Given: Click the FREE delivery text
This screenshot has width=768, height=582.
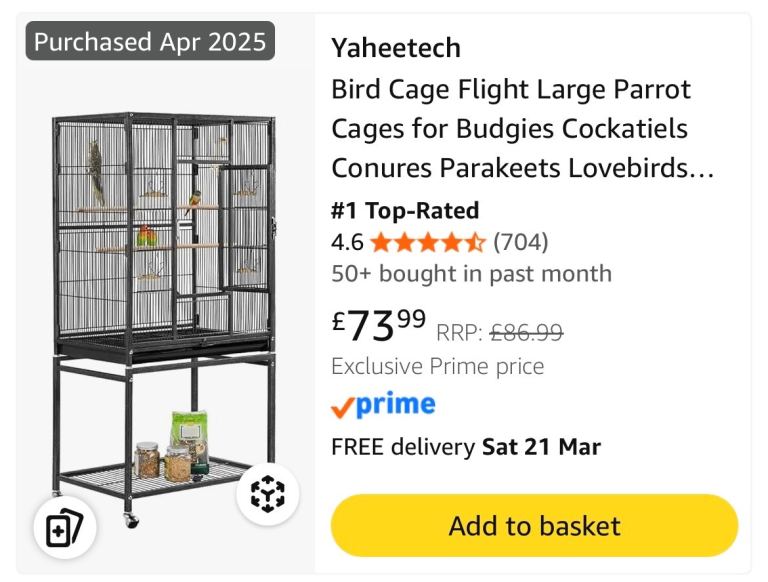Looking at the screenshot, I should [402, 447].
